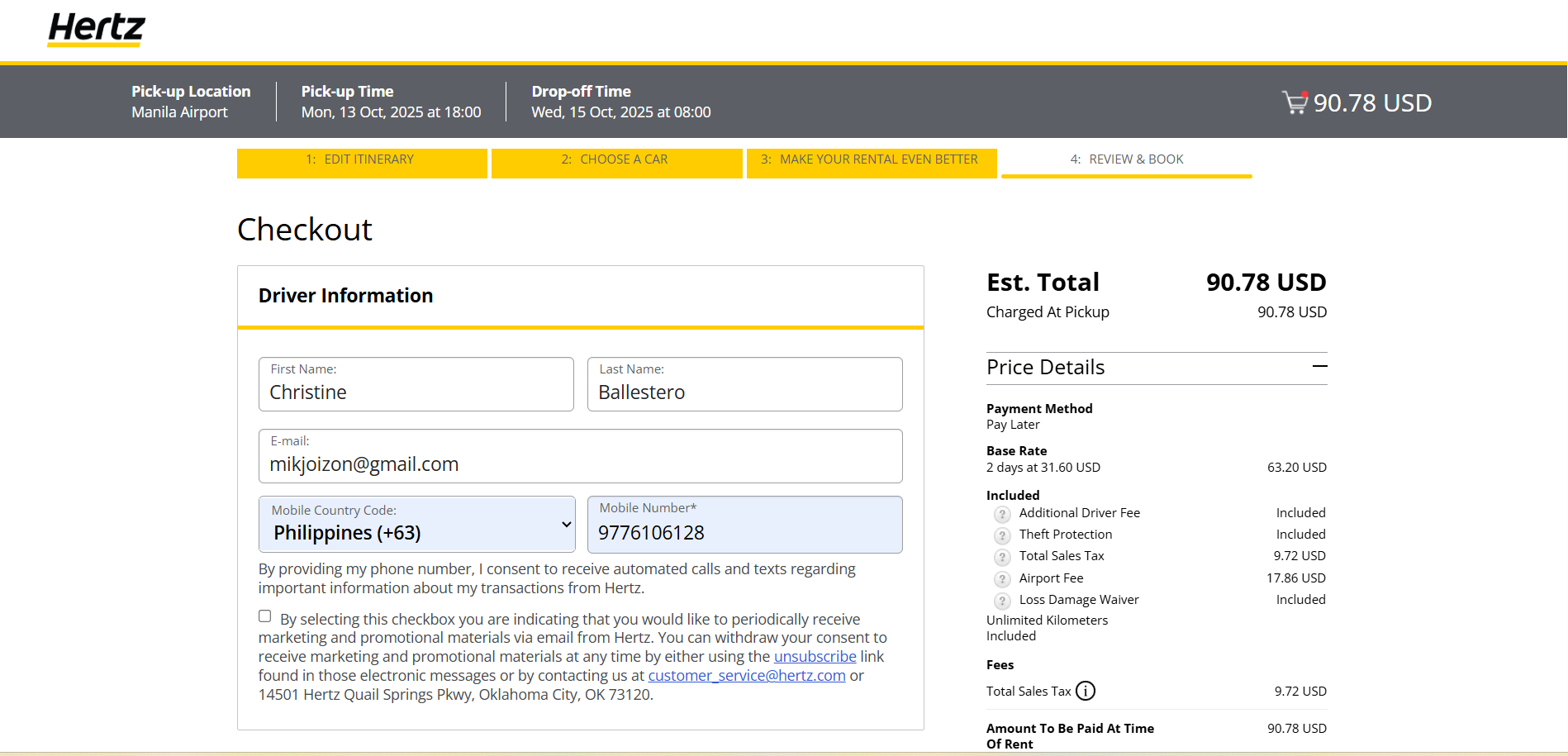Click help icon for Airport Fee

[x=1002, y=579]
